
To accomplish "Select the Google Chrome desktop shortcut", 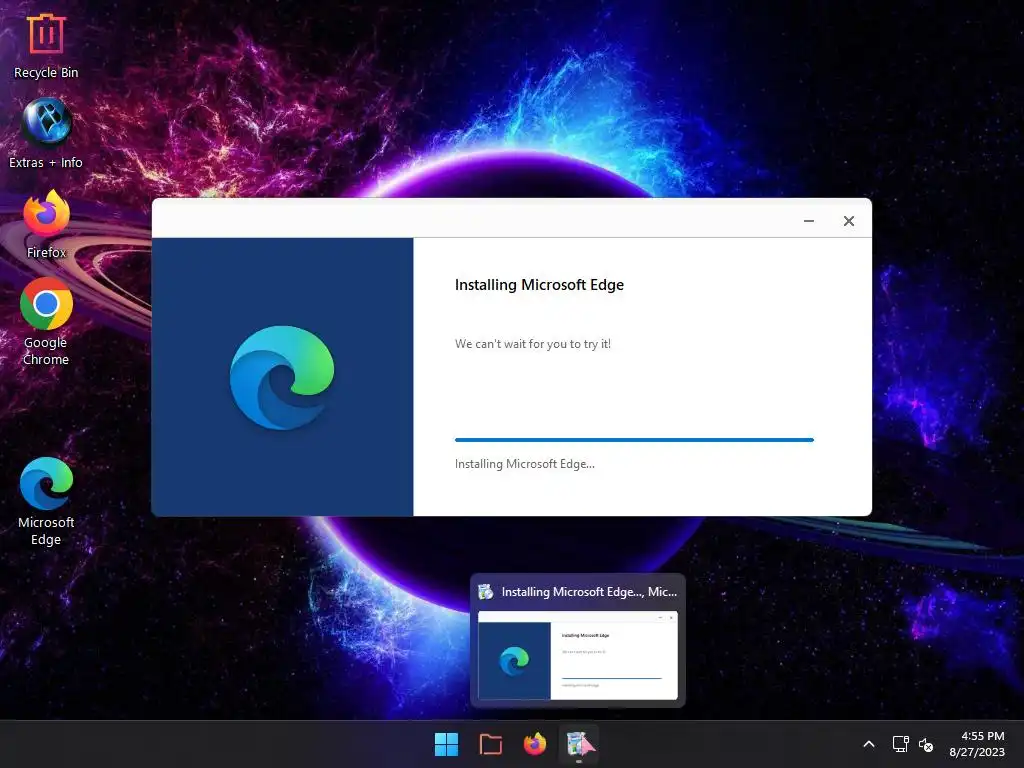I will 46,321.
